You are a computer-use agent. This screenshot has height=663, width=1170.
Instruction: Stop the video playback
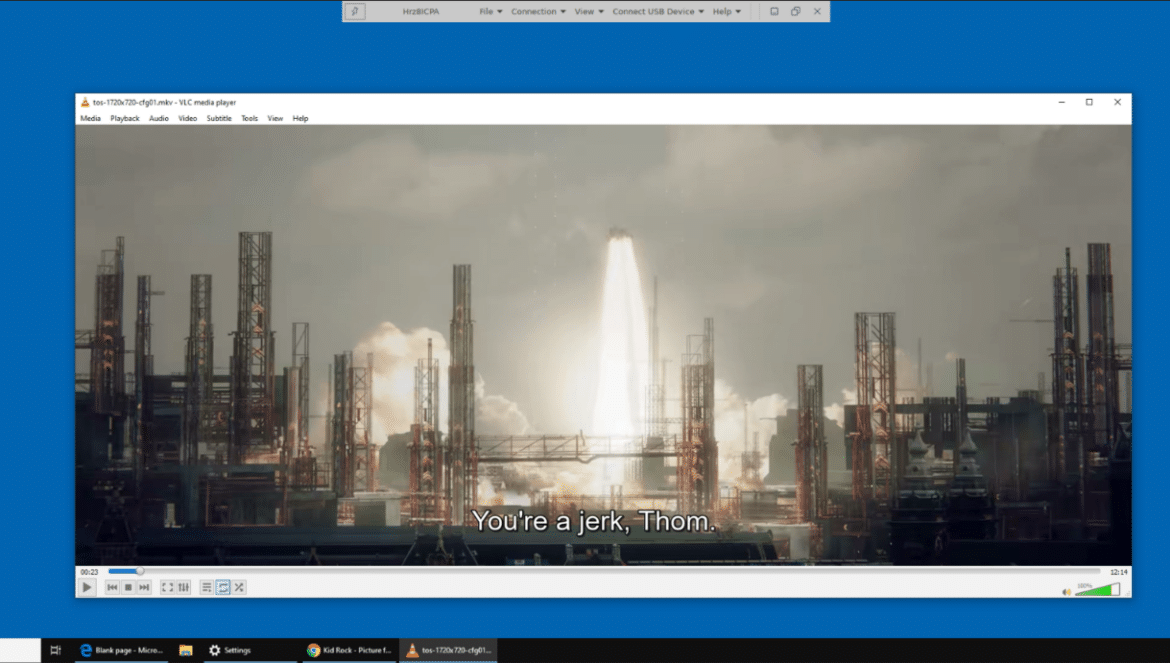click(x=128, y=588)
